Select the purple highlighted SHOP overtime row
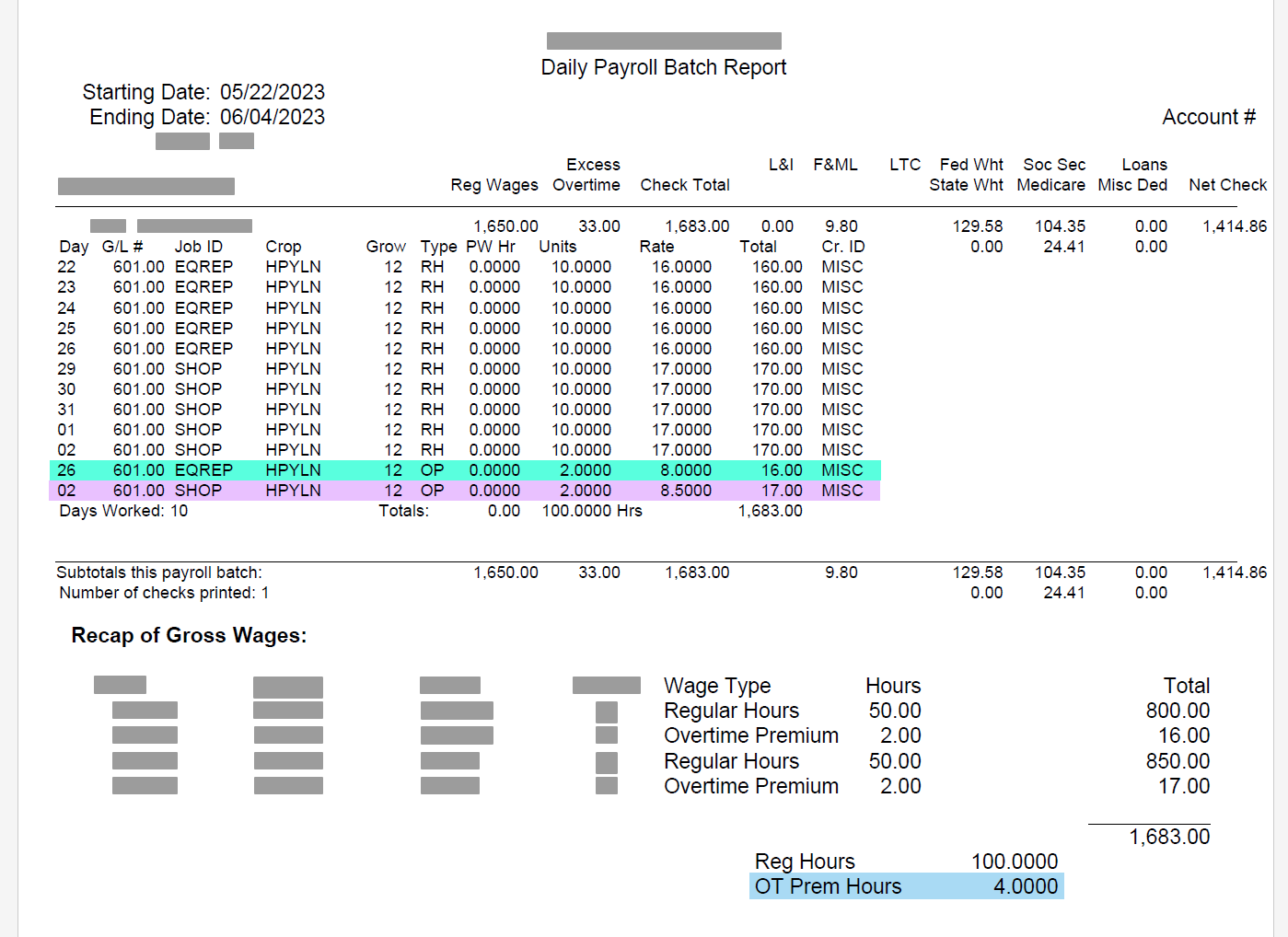The width and height of the screenshot is (1288, 937). point(465,491)
